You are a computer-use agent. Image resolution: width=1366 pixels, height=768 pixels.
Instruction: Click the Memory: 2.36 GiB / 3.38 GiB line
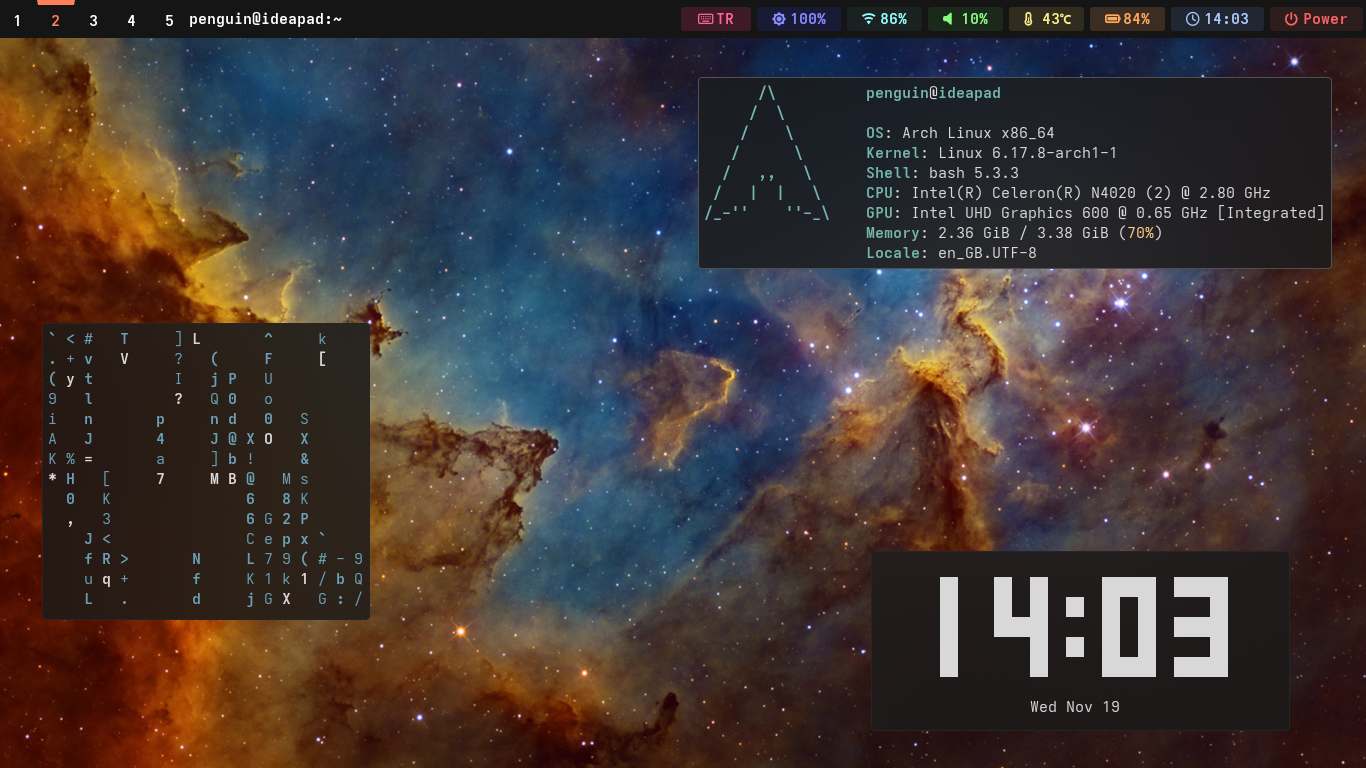pos(1014,233)
